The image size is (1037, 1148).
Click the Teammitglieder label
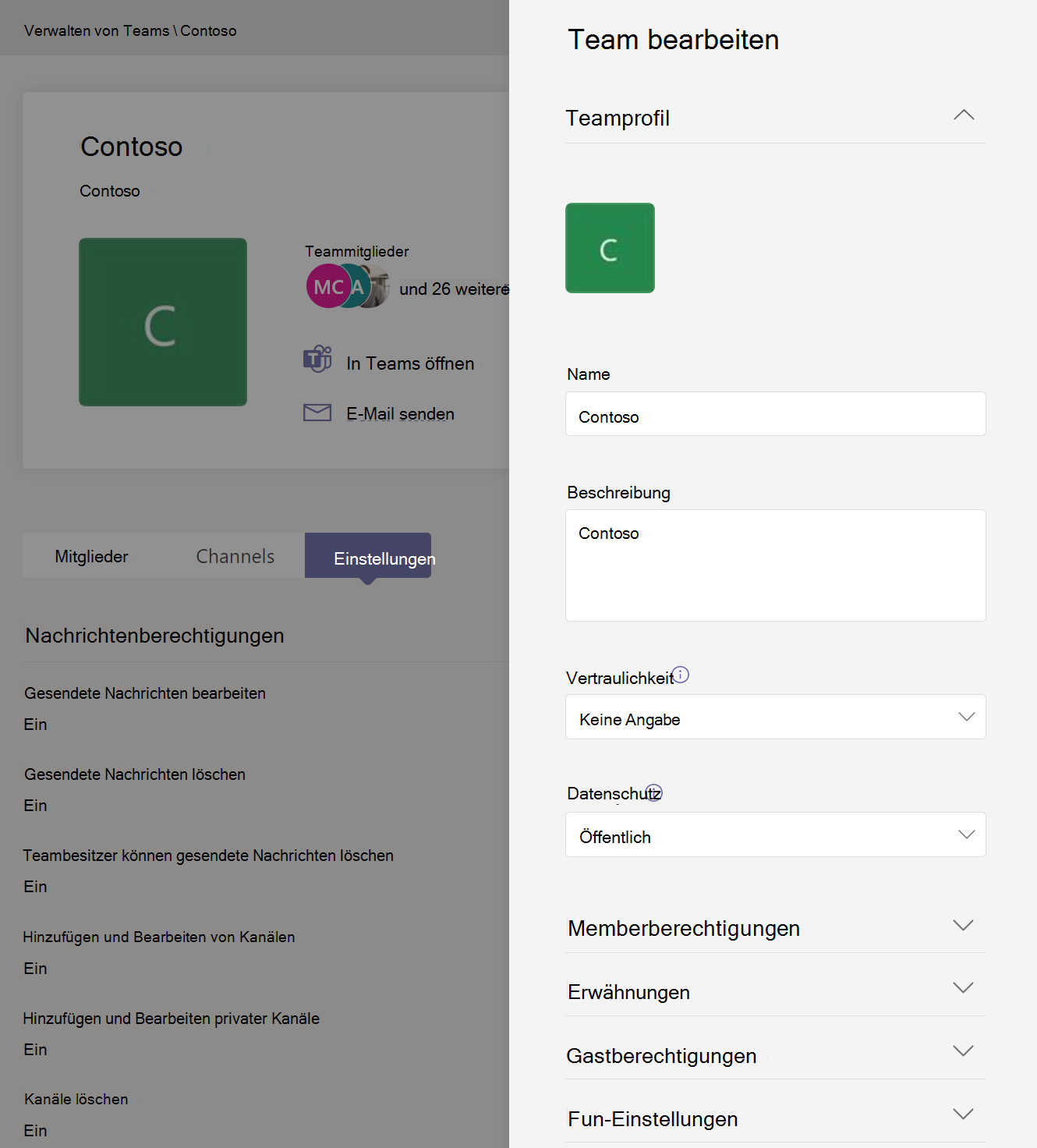pos(356,251)
